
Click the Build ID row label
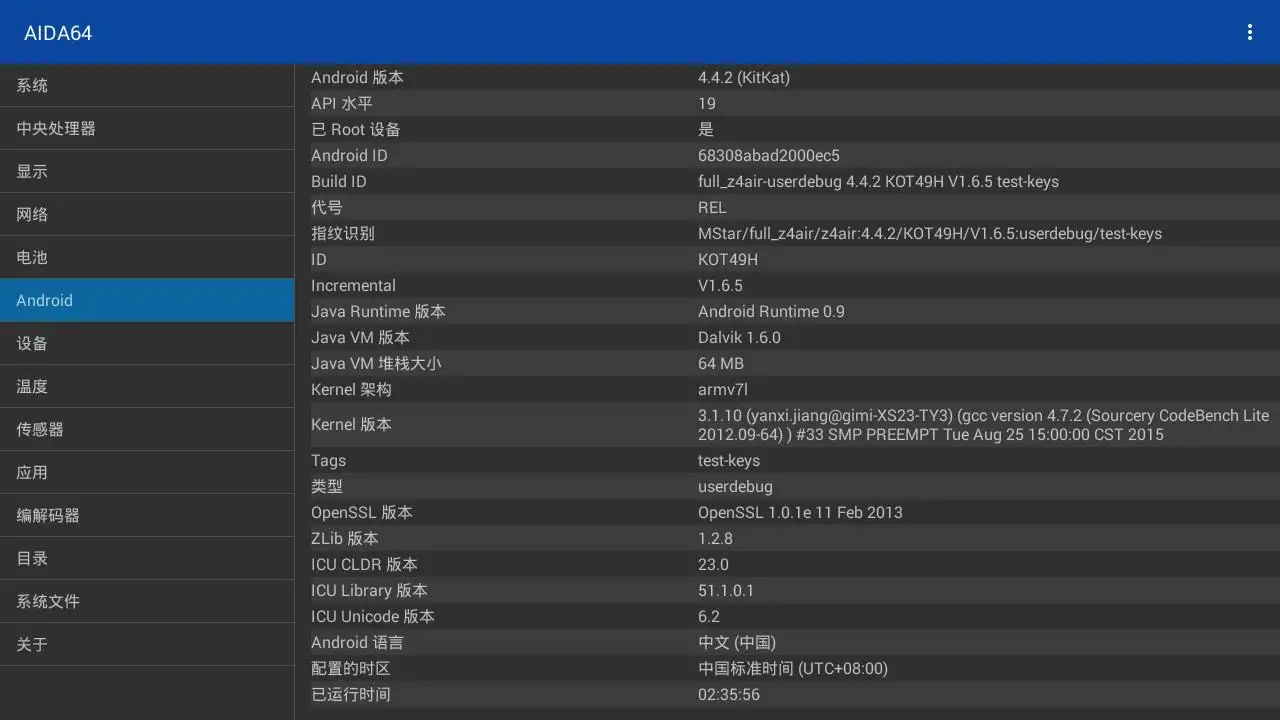click(339, 181)
